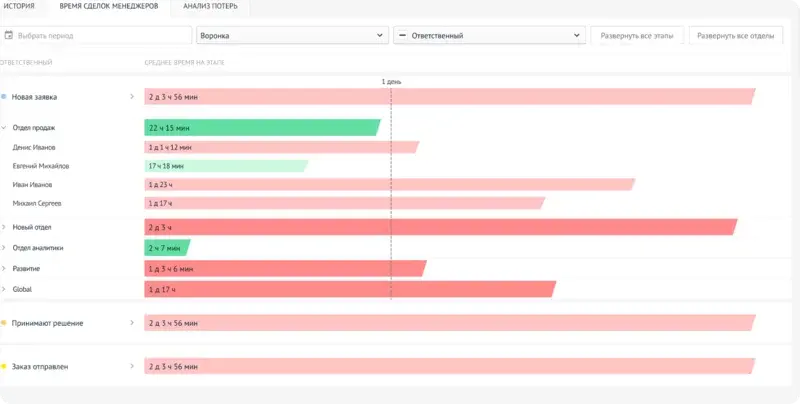This screenshot has width=800, height=404.
Task: Click the orange dot beside Принимают решение
Action: click(4, 323)
